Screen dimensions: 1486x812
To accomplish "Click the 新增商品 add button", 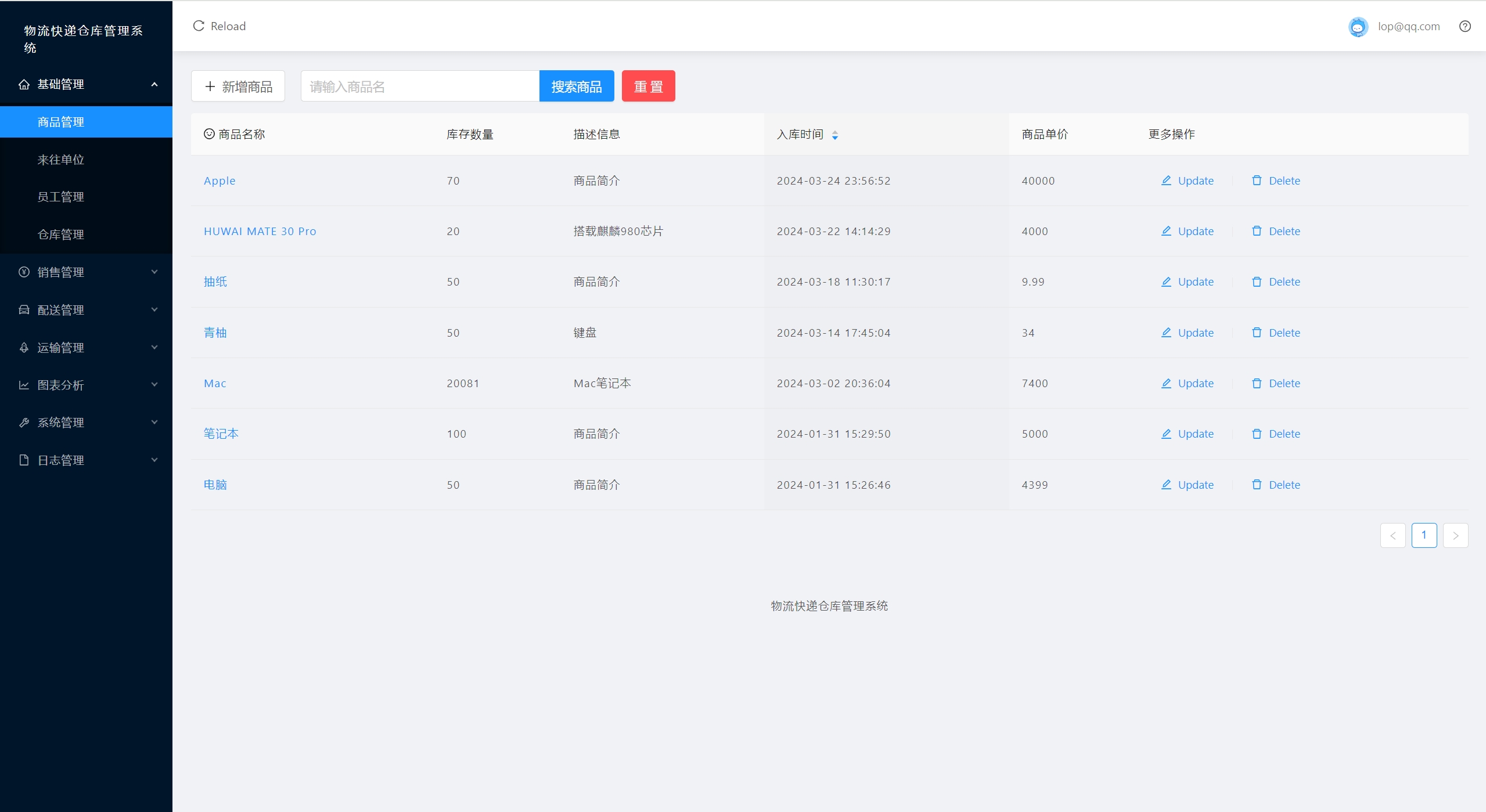I will pos(238,86).
